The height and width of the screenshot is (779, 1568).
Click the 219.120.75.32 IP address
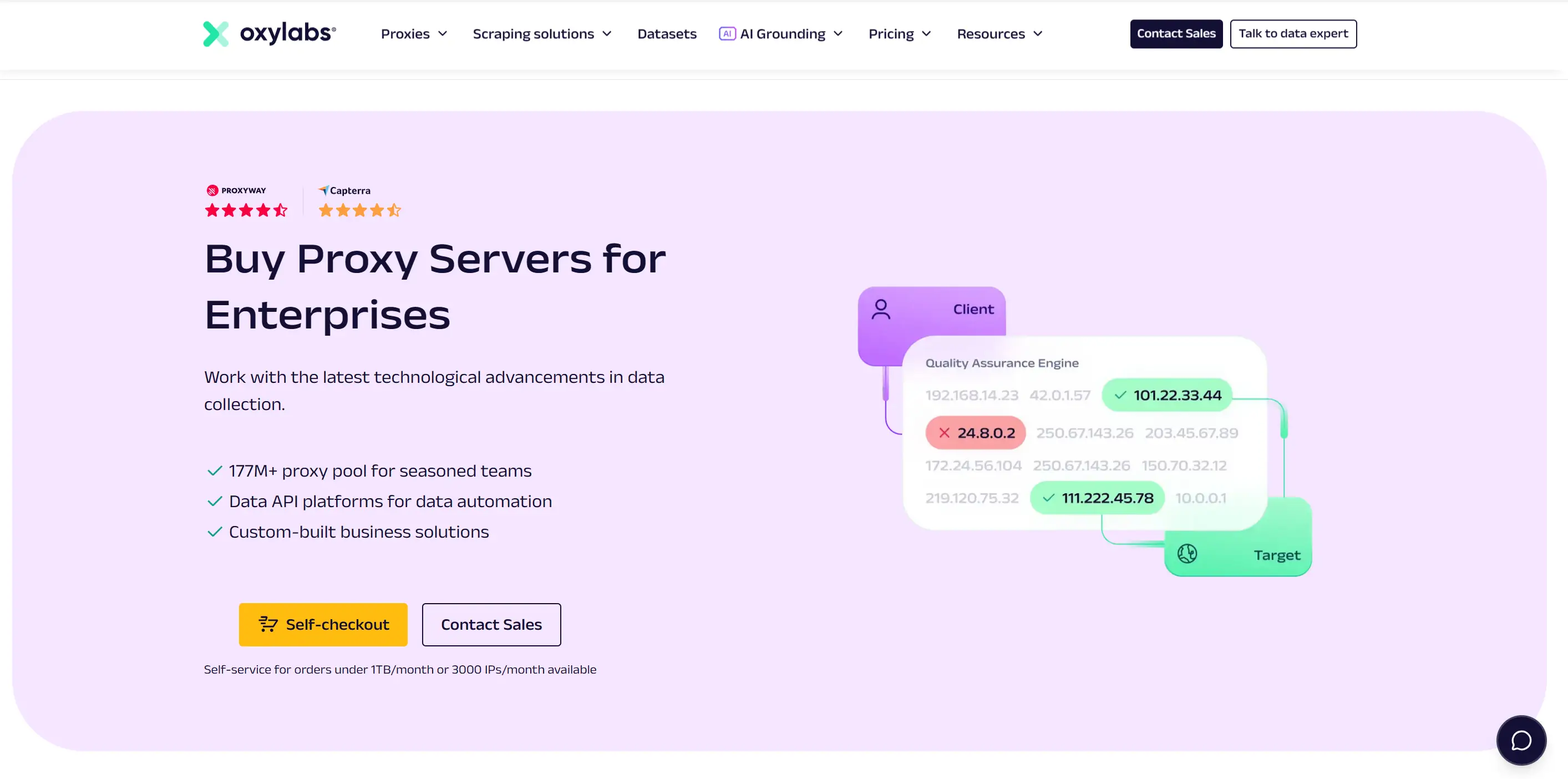click(x=972, y=498)
